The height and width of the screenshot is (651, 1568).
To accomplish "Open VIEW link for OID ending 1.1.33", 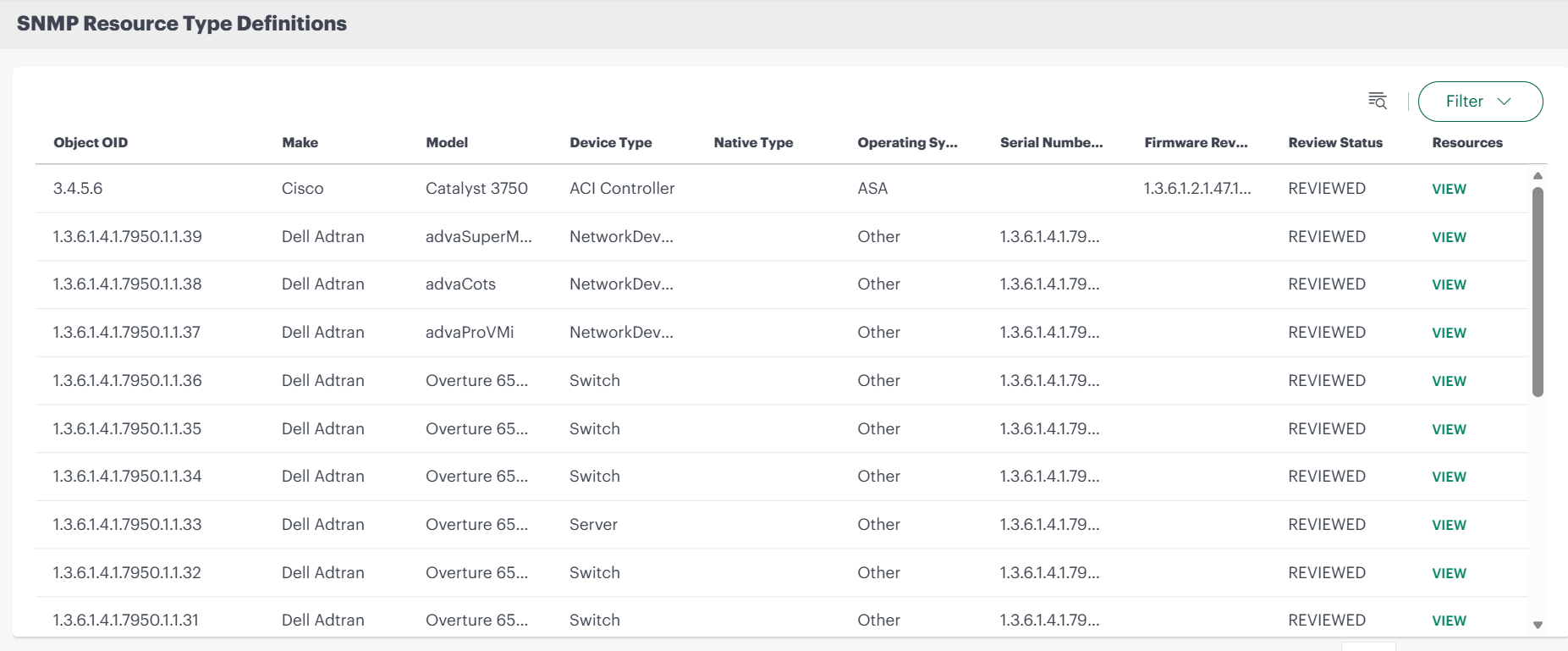I will (x=1449, y=525).
